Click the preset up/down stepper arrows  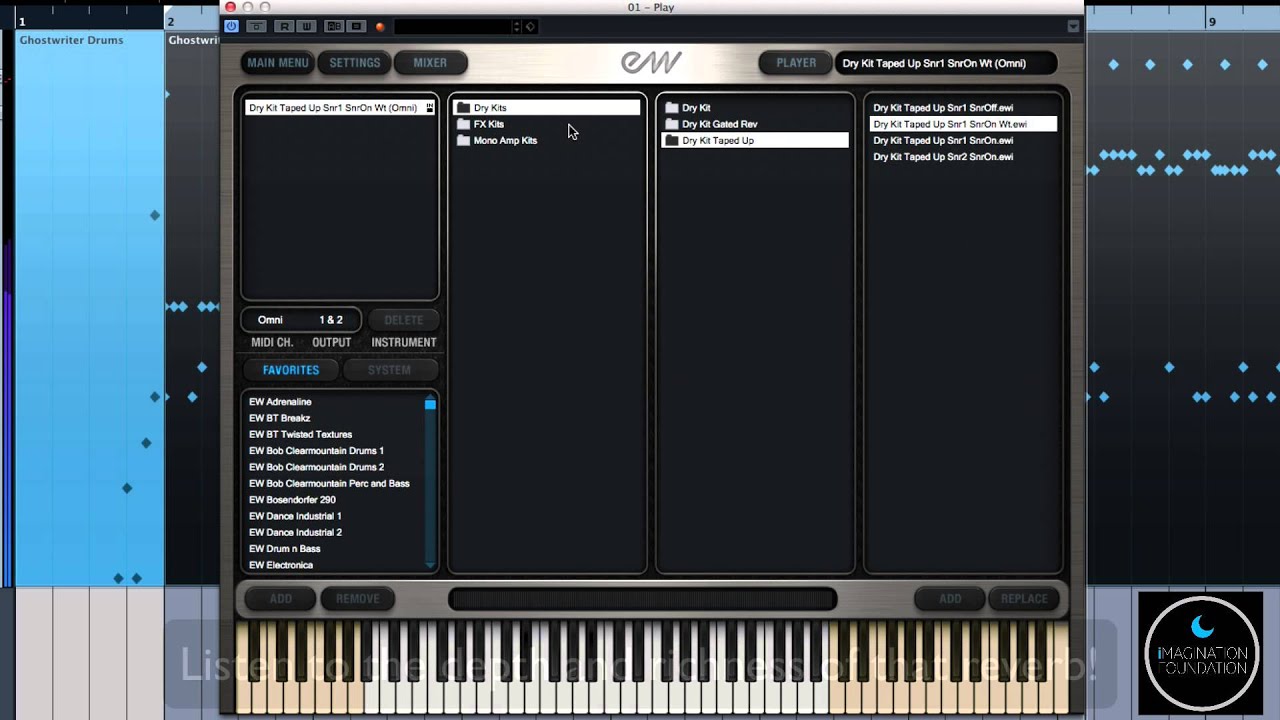pyautogui.click(x=515, y=27)
